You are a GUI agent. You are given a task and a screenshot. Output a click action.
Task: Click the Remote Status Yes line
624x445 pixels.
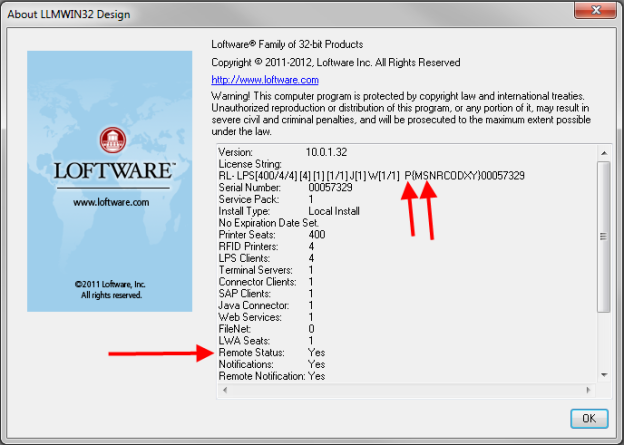click(272, 352)
